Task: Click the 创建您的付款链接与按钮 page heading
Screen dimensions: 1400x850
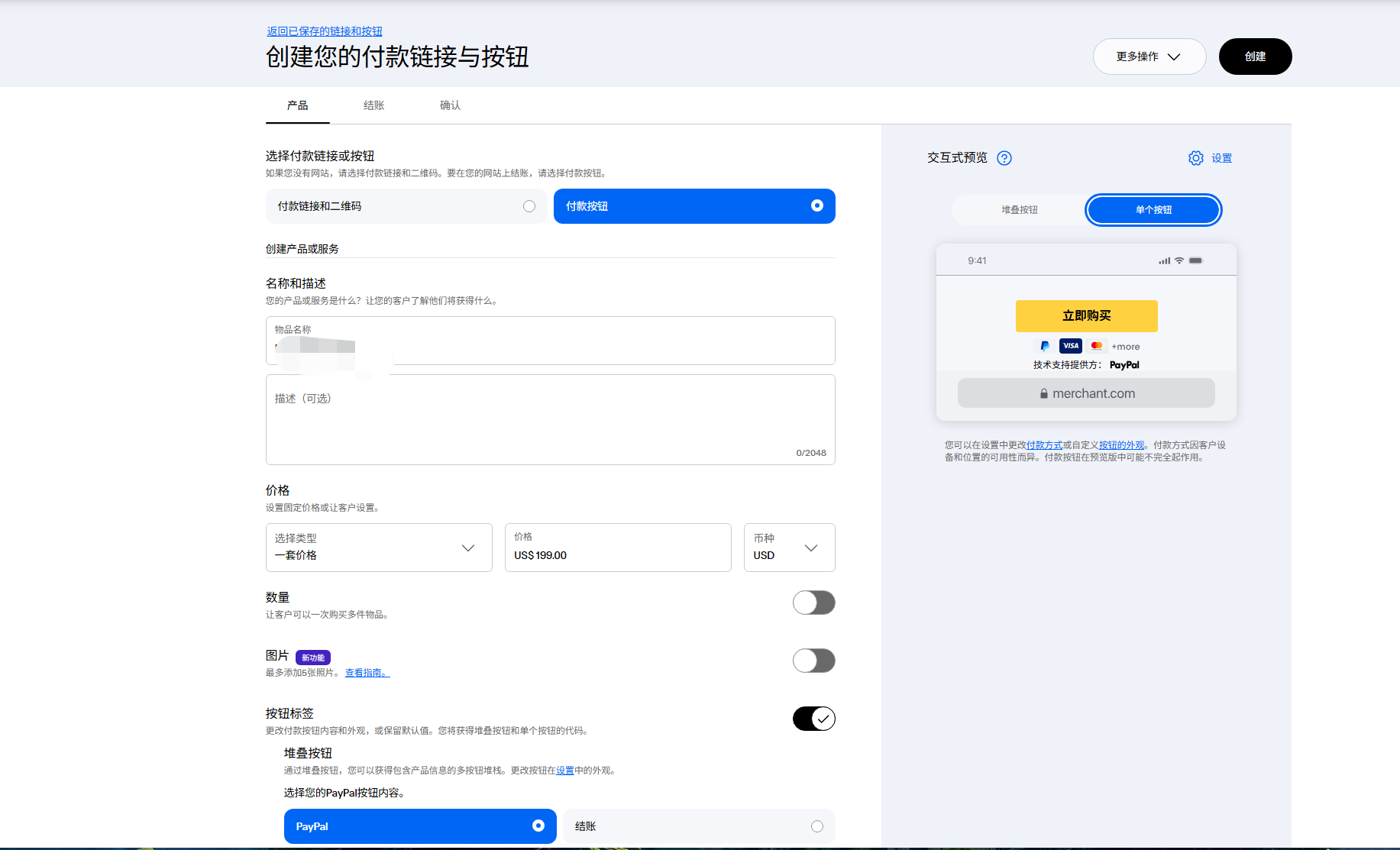Action: (397, 57)
